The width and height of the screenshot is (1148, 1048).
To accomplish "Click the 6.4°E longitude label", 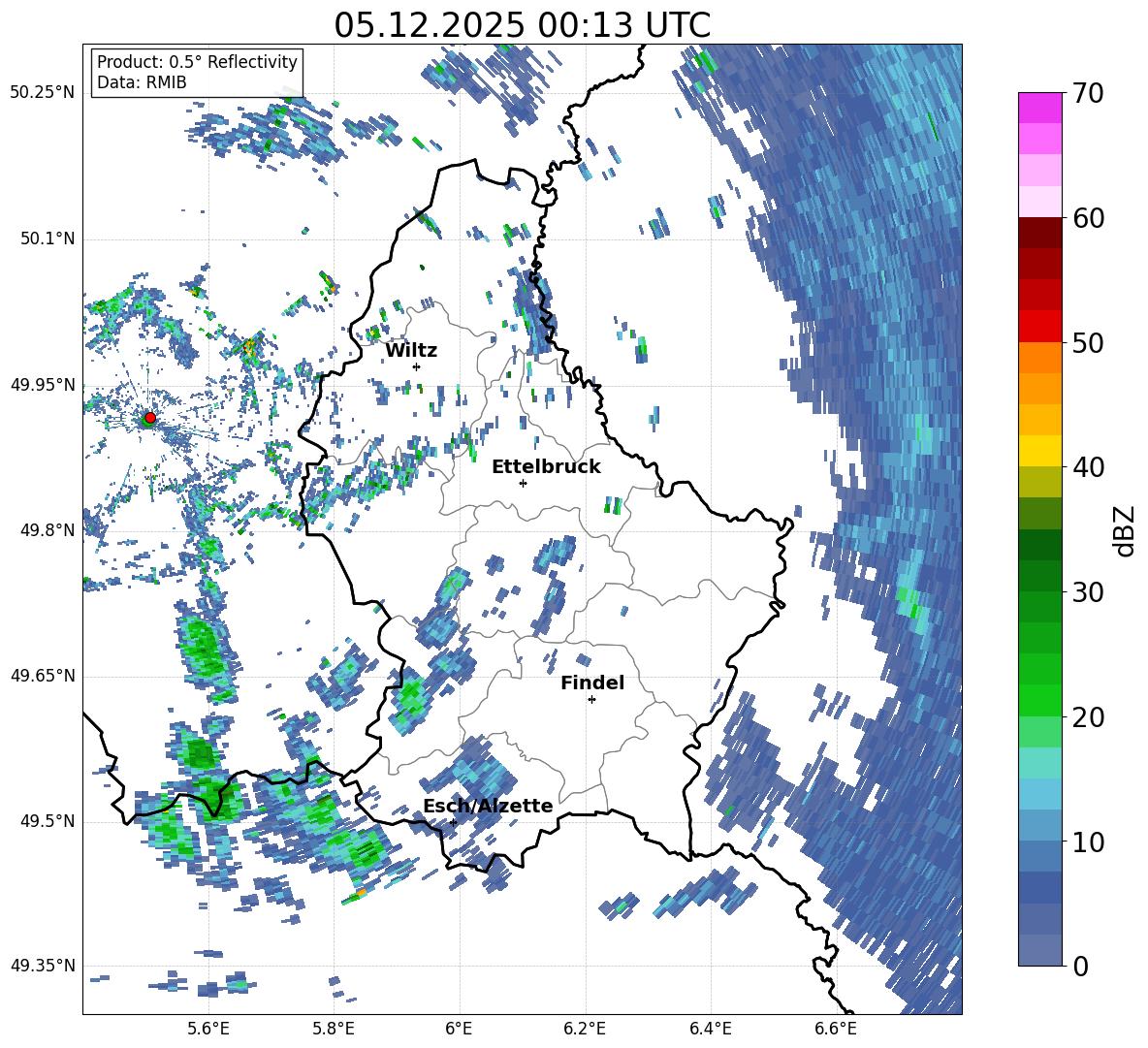I will coord(710,1029).
